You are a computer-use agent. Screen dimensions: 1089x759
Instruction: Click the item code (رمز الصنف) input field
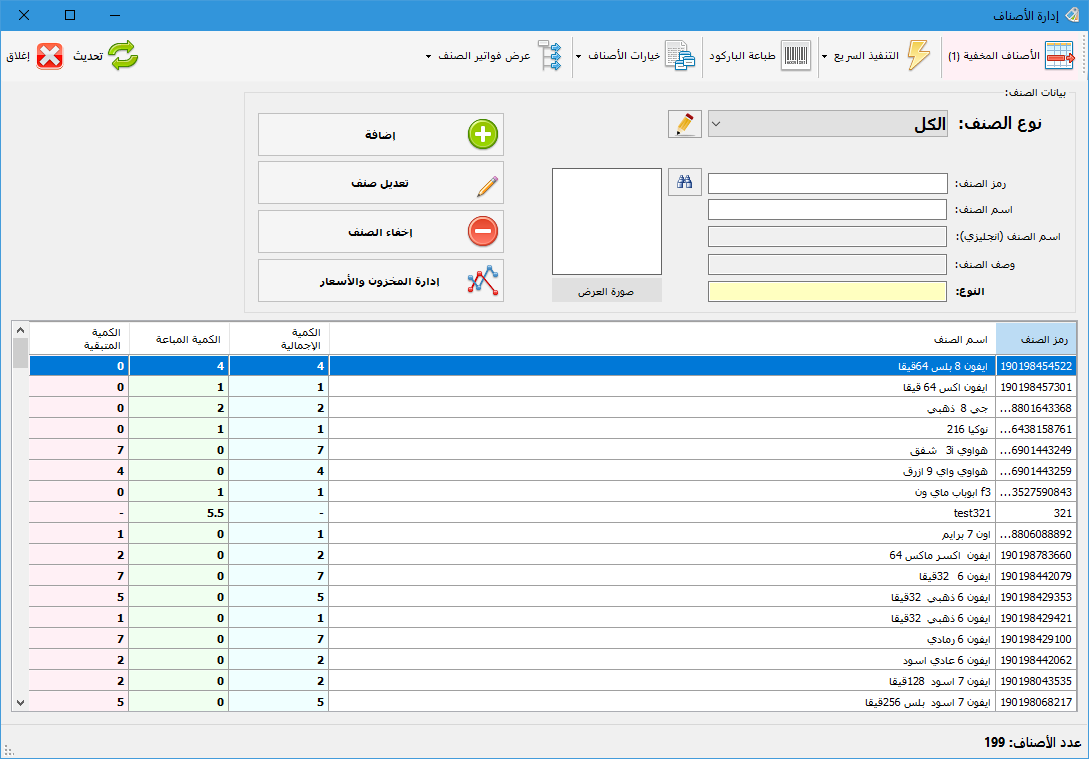(827, 184)
